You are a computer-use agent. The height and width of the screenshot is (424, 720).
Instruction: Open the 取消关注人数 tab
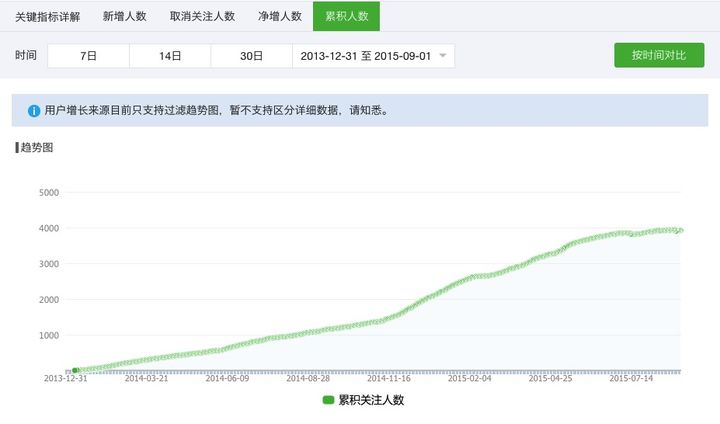point(202,17)
